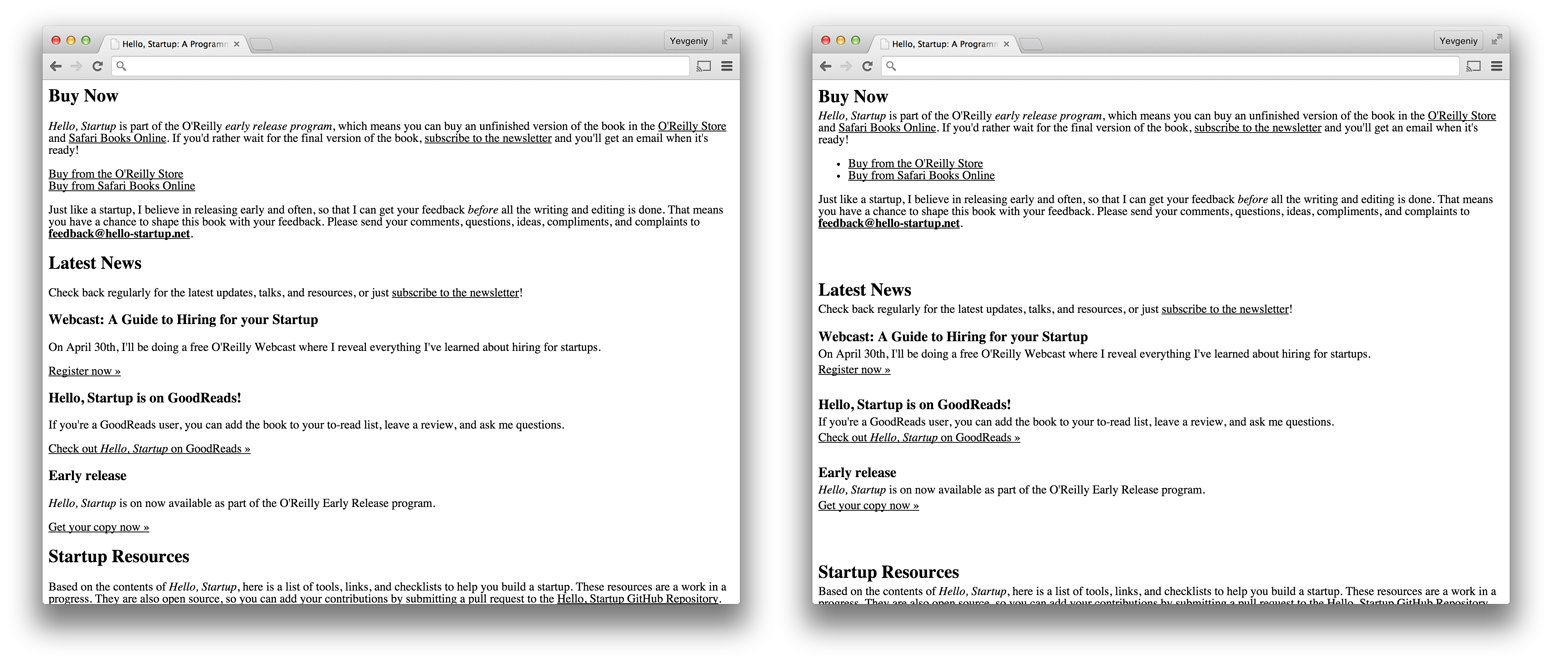Click Buy from Safari Books Online in left window

tap(122, 186)
